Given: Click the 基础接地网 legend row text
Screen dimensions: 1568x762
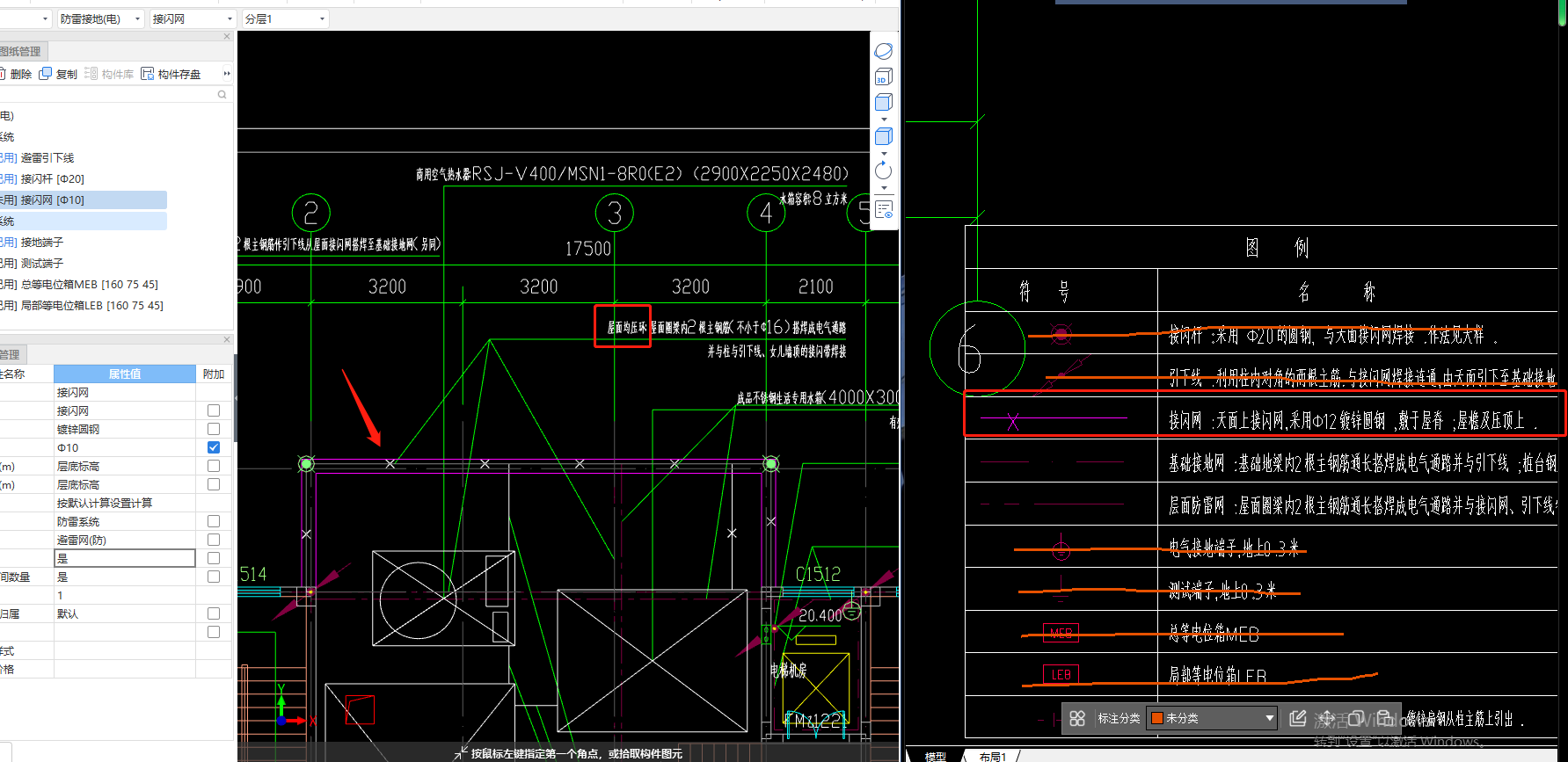Looking at the screenshot, I should (x=1361, y=463).
